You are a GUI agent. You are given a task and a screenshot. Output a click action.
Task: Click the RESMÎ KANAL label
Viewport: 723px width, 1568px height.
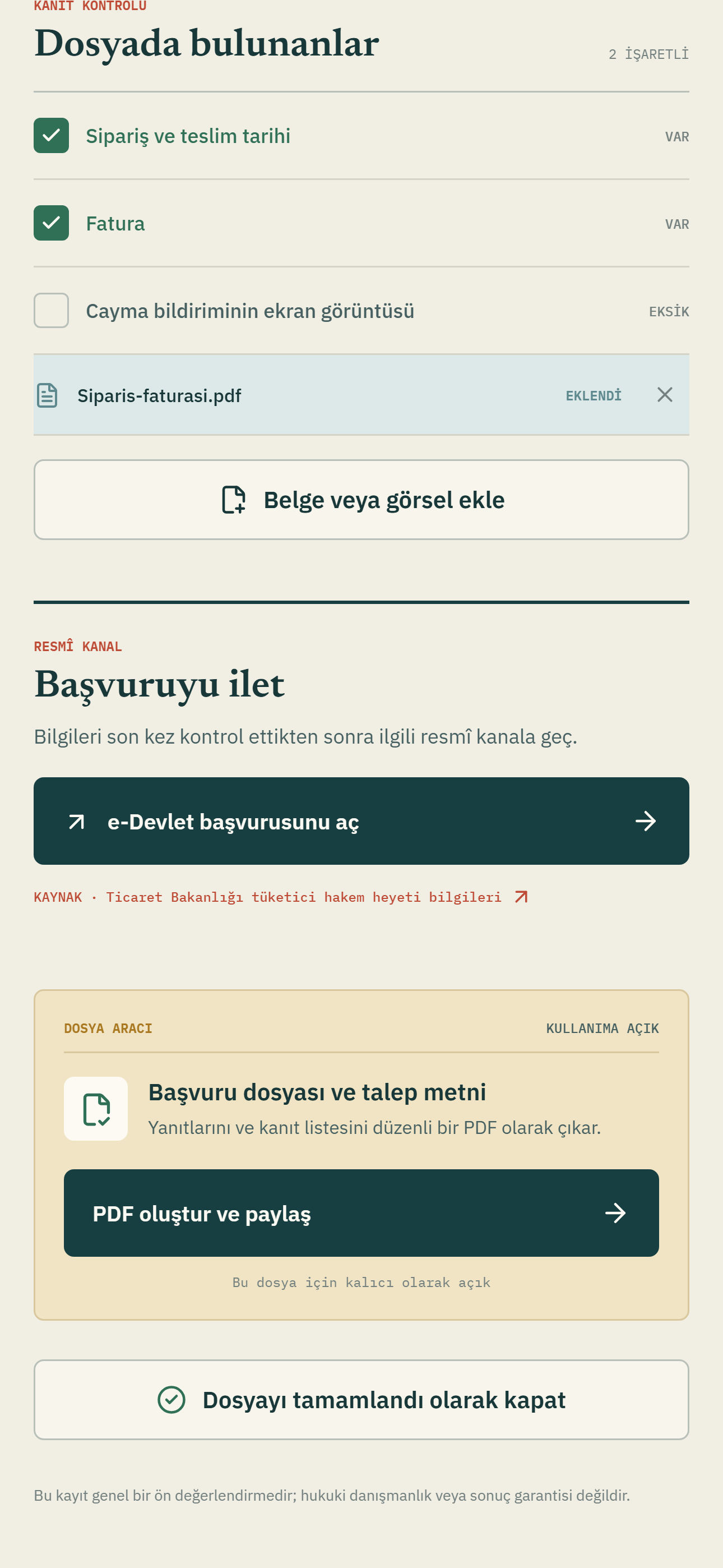point(78,646)
